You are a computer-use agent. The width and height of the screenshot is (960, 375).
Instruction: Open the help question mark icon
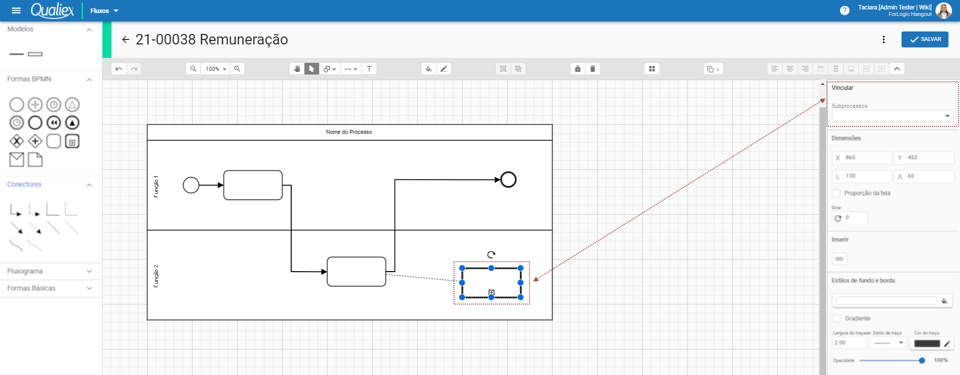[845, 11]
